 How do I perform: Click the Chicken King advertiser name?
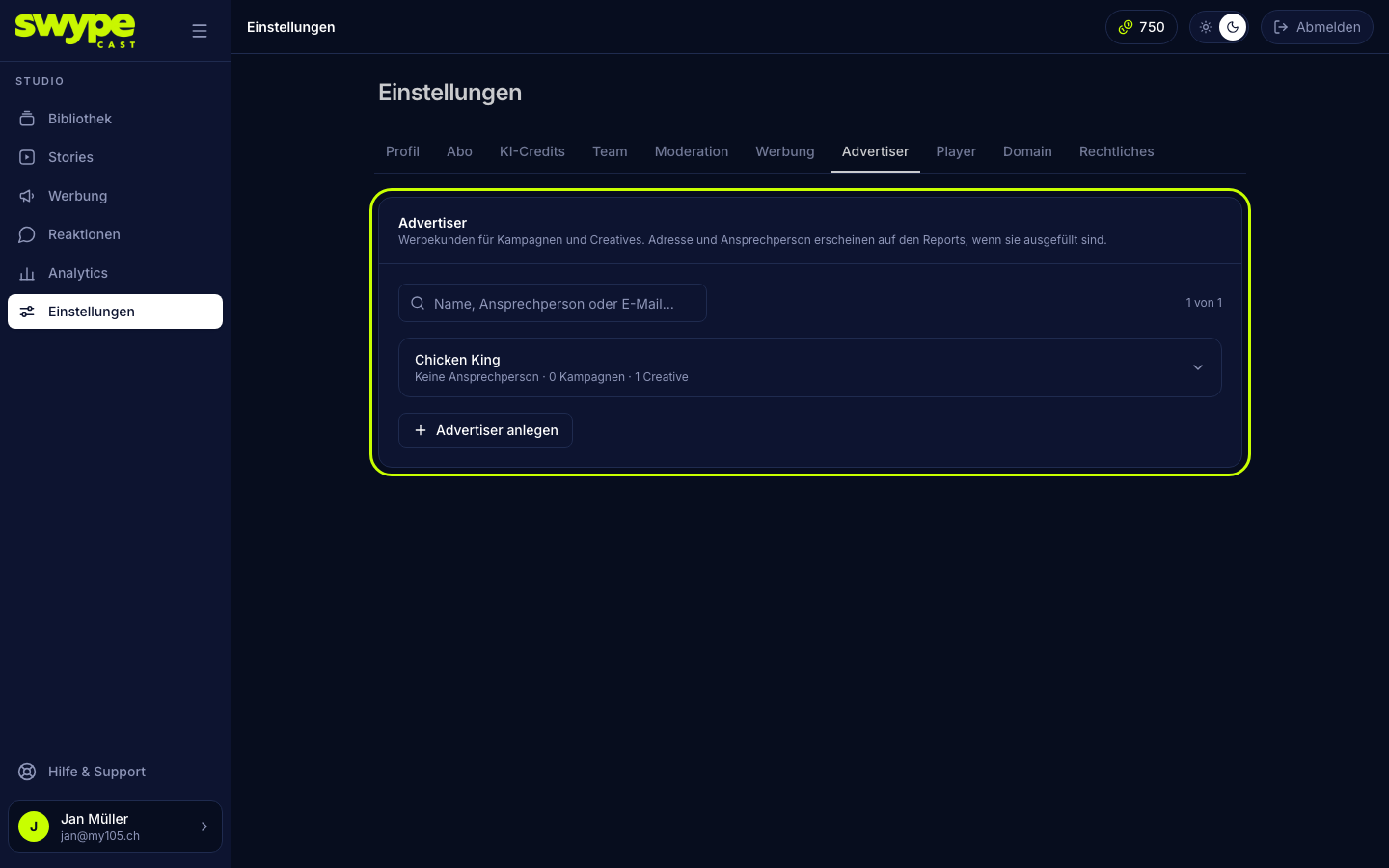[457, 360]
